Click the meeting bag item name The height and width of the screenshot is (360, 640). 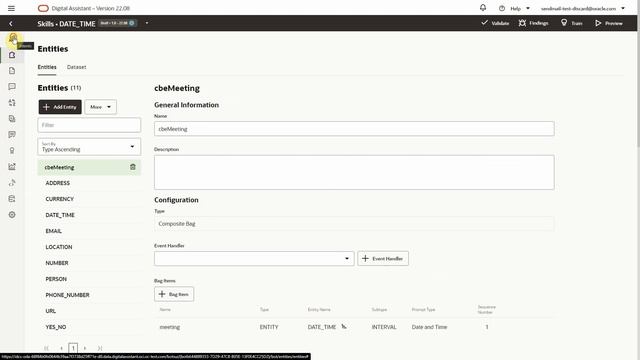[x=169, y=327]
